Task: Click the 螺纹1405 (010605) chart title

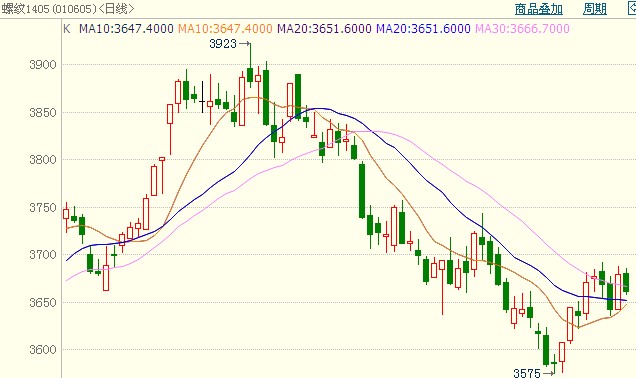Action: tap(68, 9)
